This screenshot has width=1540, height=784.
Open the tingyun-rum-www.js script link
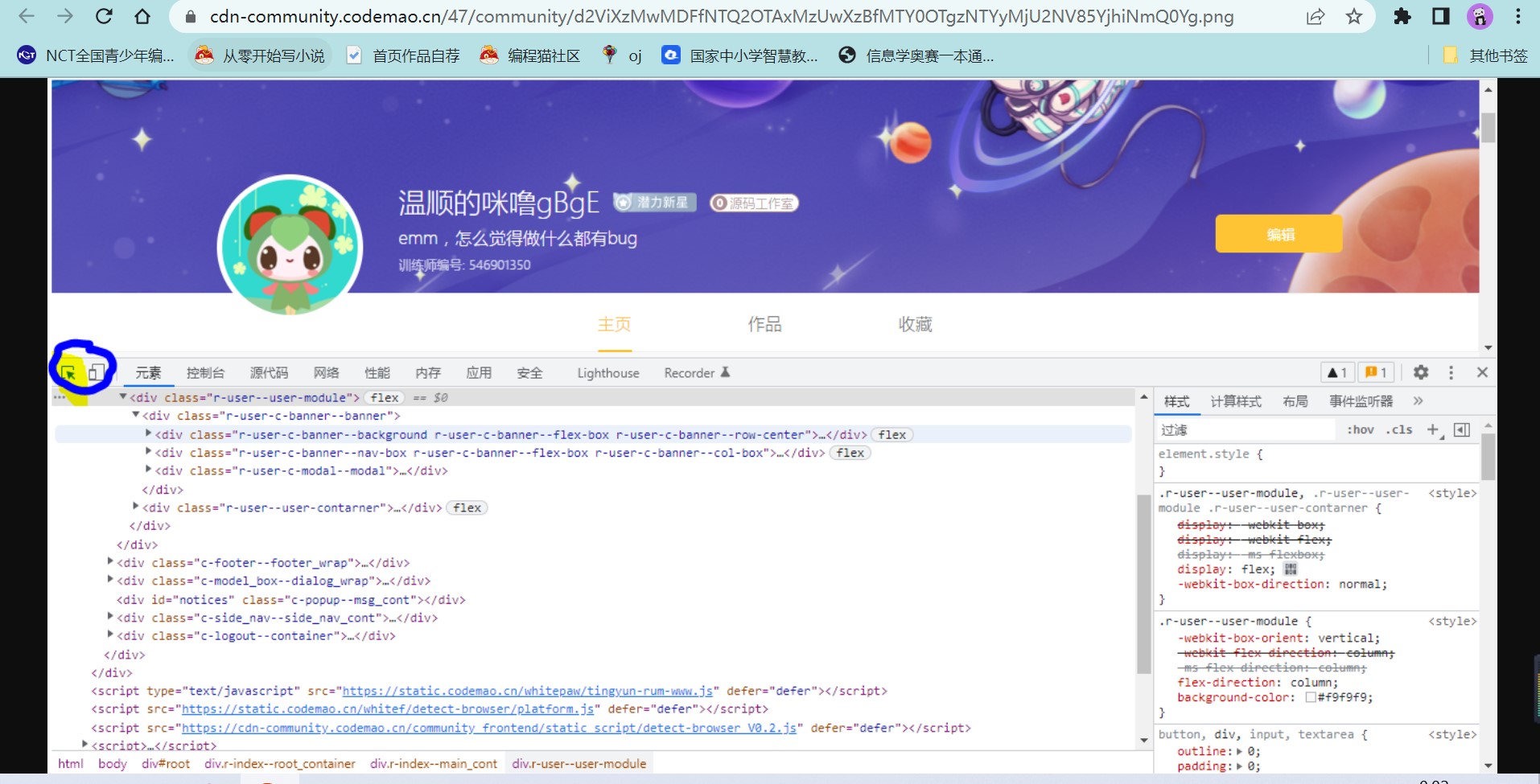pos(528,691)
